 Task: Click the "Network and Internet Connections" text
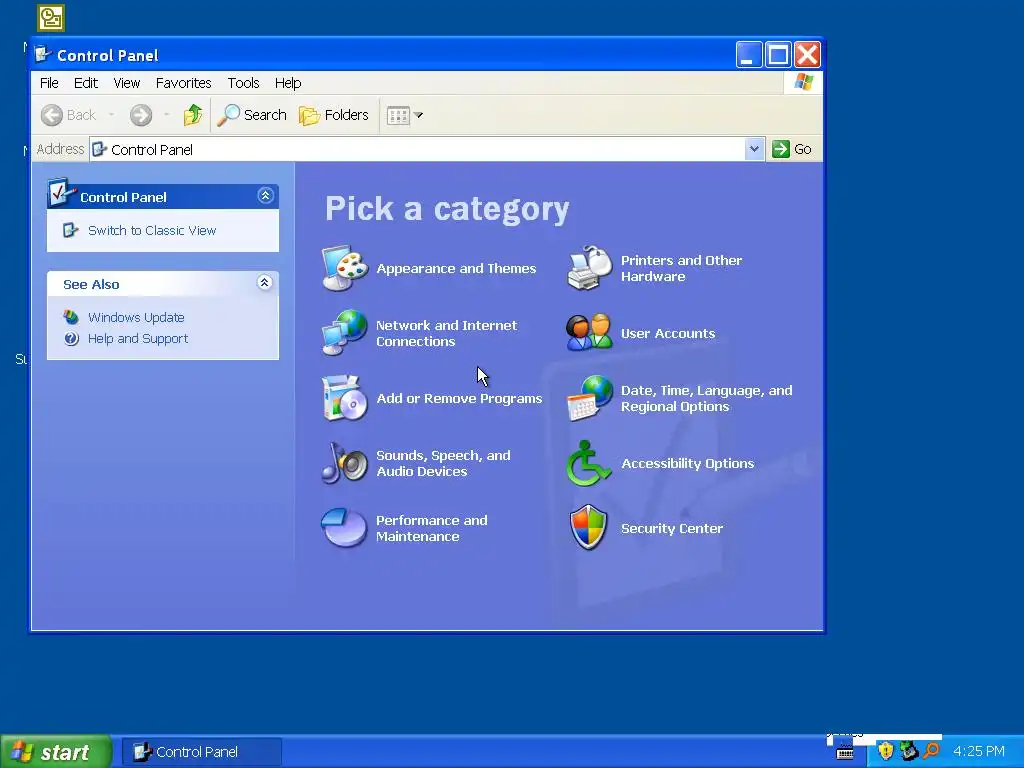446,333
